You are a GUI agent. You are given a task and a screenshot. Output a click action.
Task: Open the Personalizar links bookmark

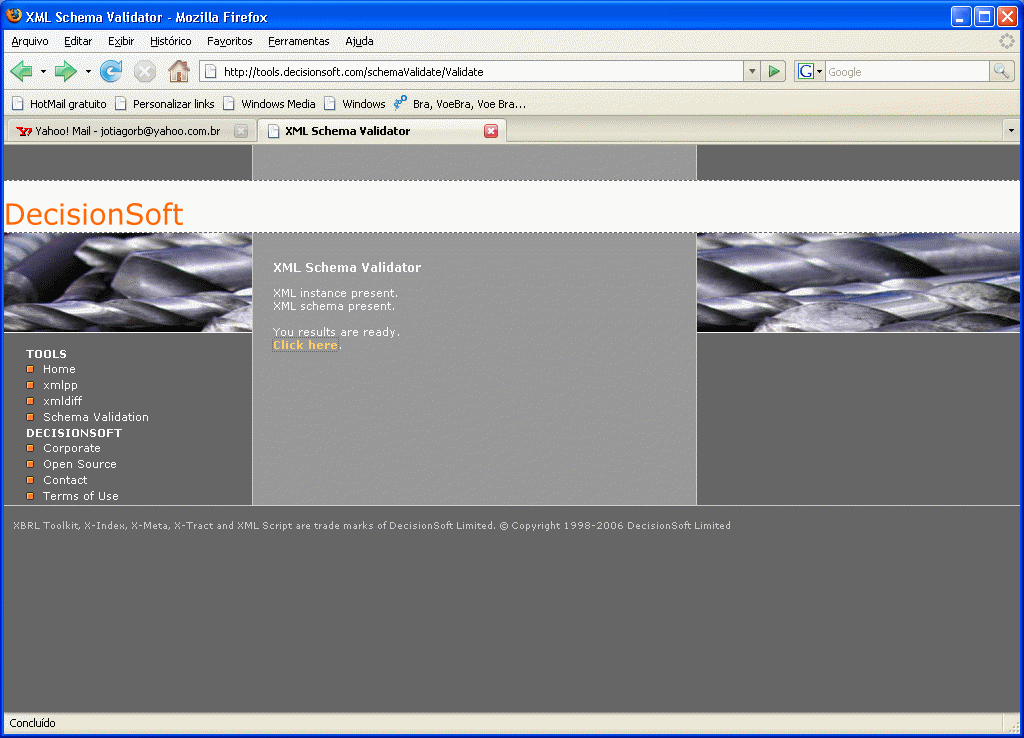tap(165, 104)
